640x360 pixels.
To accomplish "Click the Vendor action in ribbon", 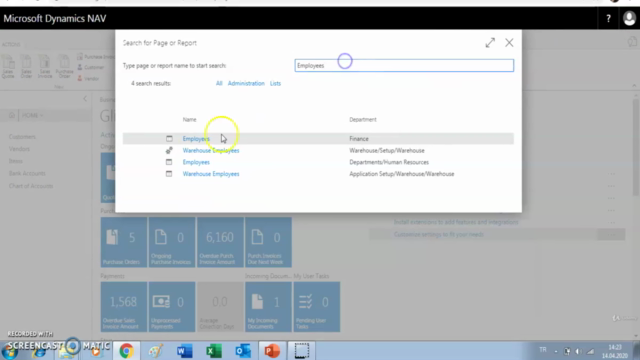I will [x=88, y=78].
